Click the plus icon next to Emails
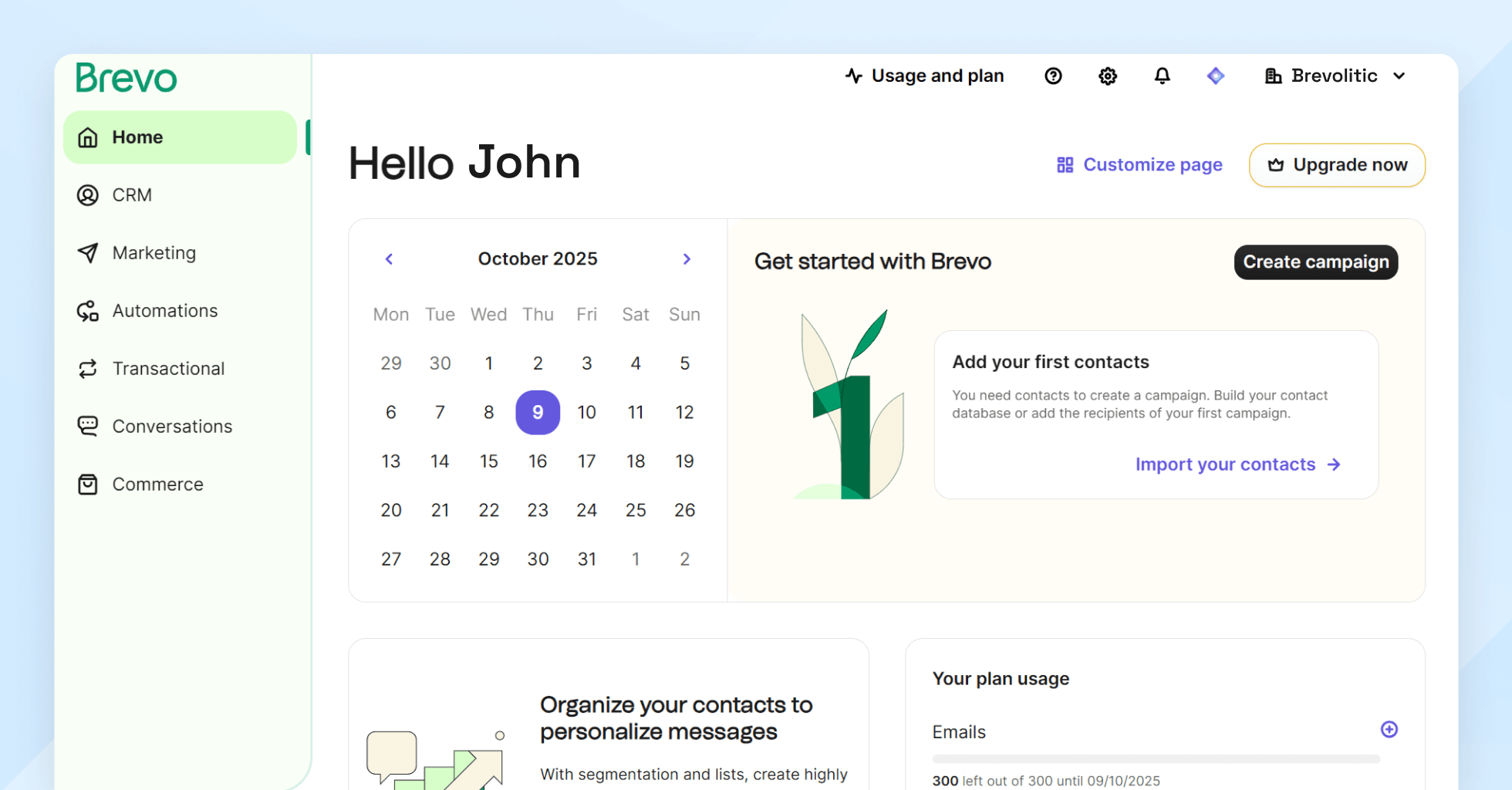 (1389, 729)
